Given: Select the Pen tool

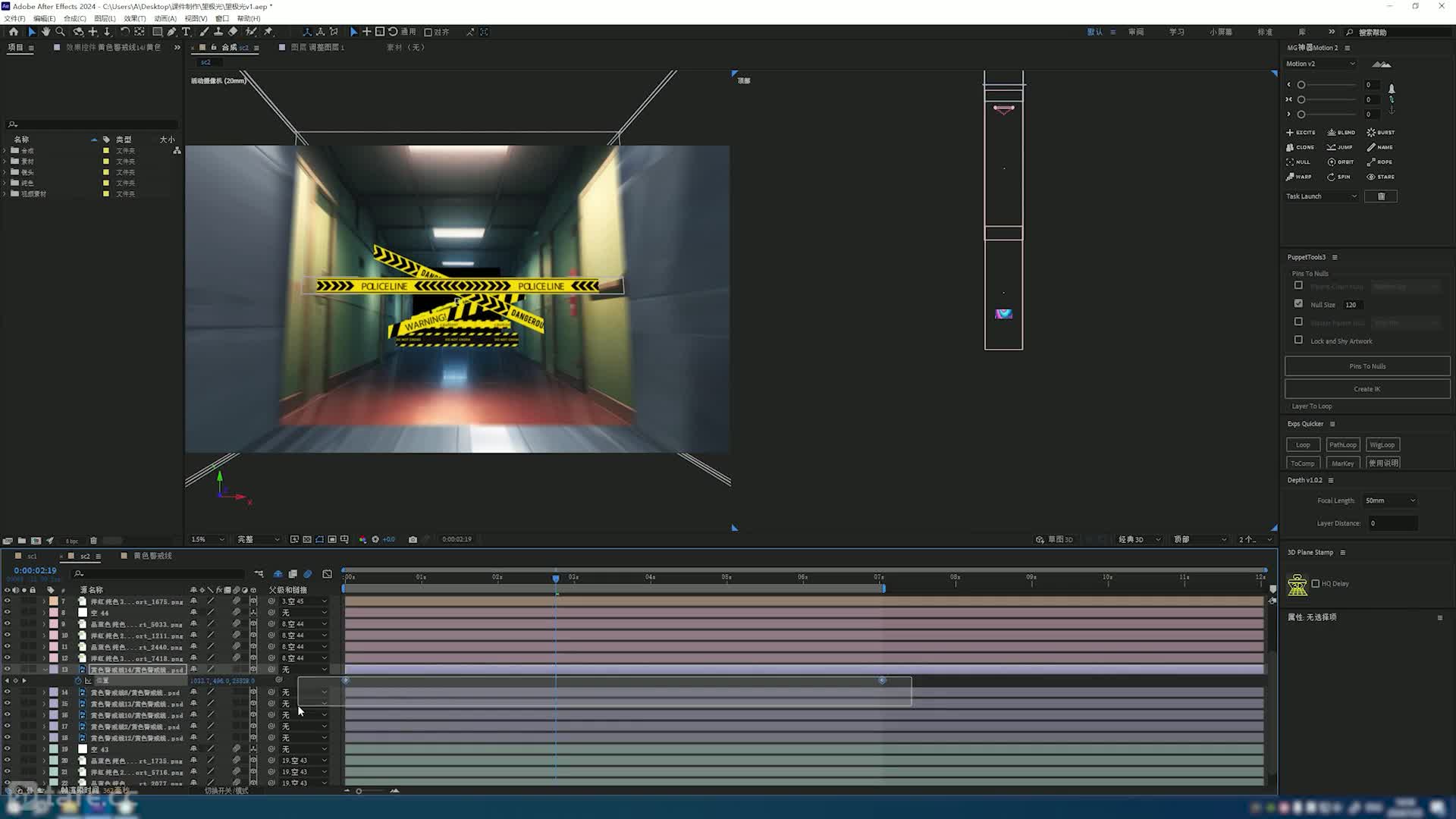Looking at the screenshot, I should (171, 32).
